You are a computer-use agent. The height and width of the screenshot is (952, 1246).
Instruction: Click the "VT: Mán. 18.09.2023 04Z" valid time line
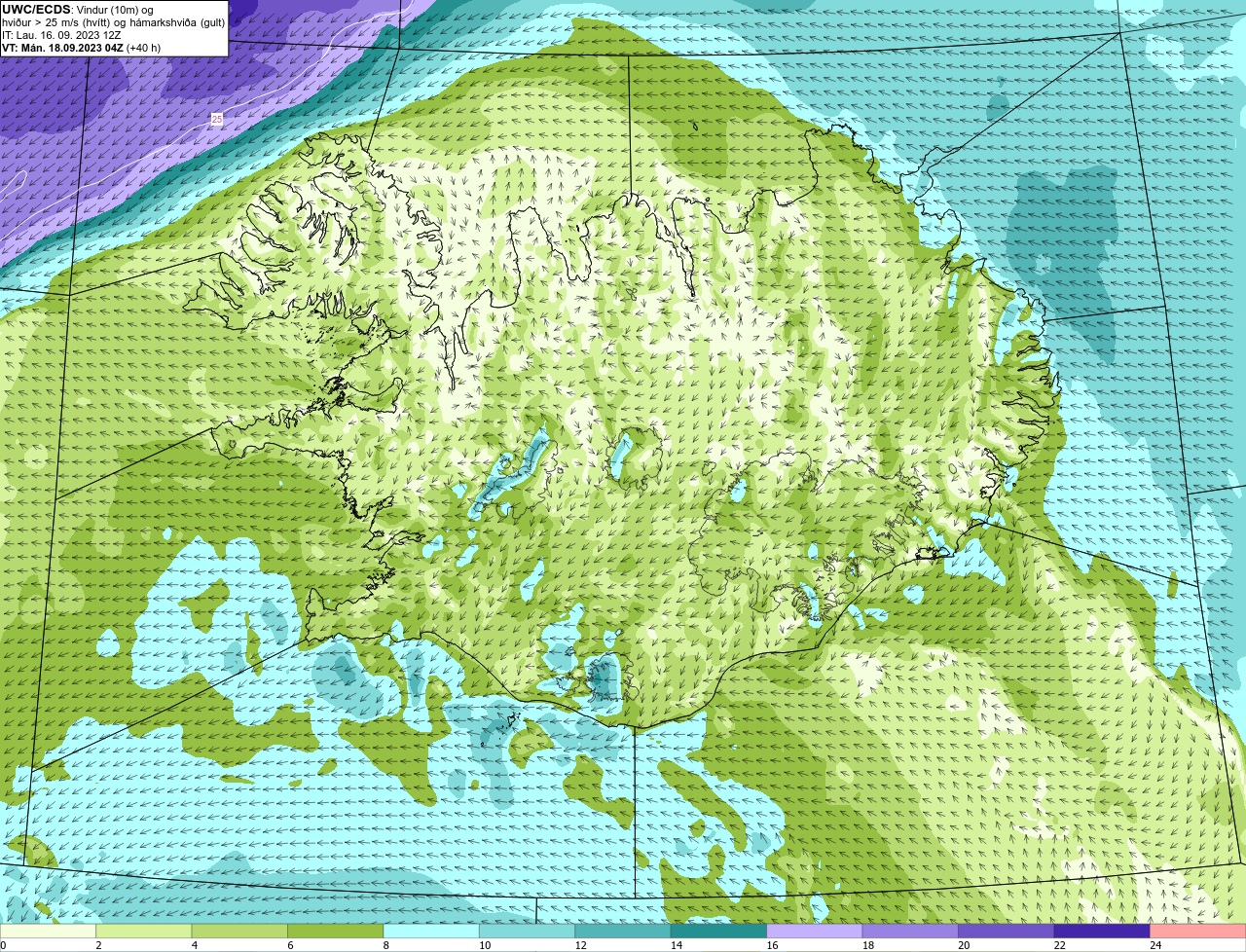pyautogui.click(x=62, y=48)
